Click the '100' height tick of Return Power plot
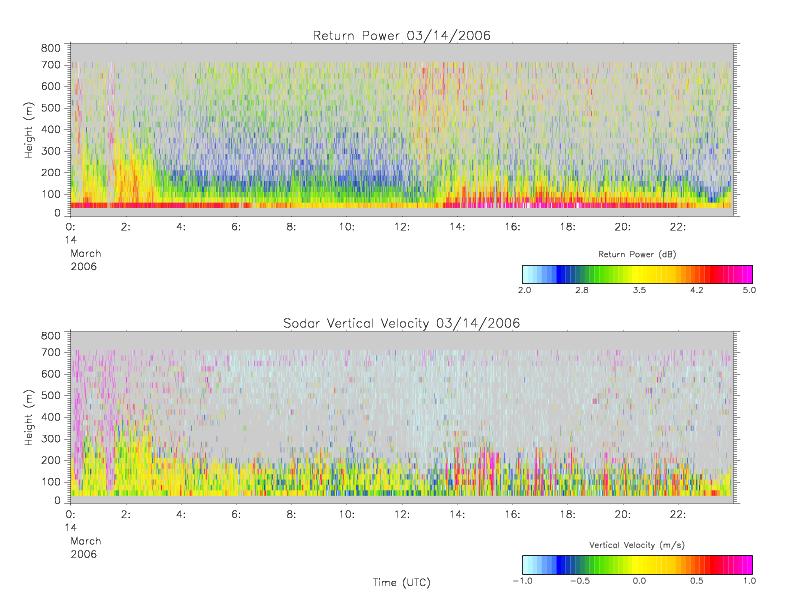791x611 pixels. [50, 194]
